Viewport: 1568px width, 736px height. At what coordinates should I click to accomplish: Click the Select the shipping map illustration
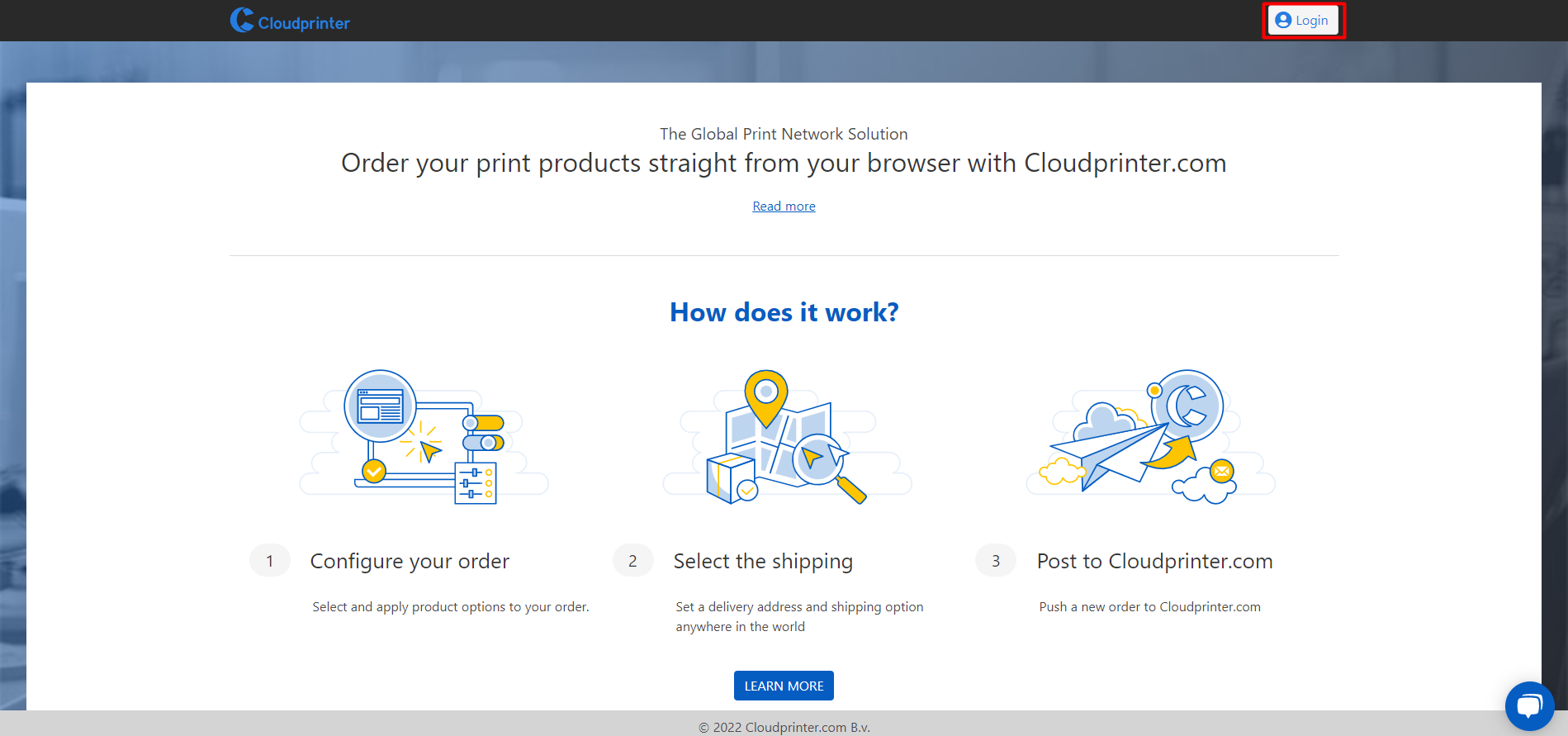pyautogui.click(x=787, y=437)
